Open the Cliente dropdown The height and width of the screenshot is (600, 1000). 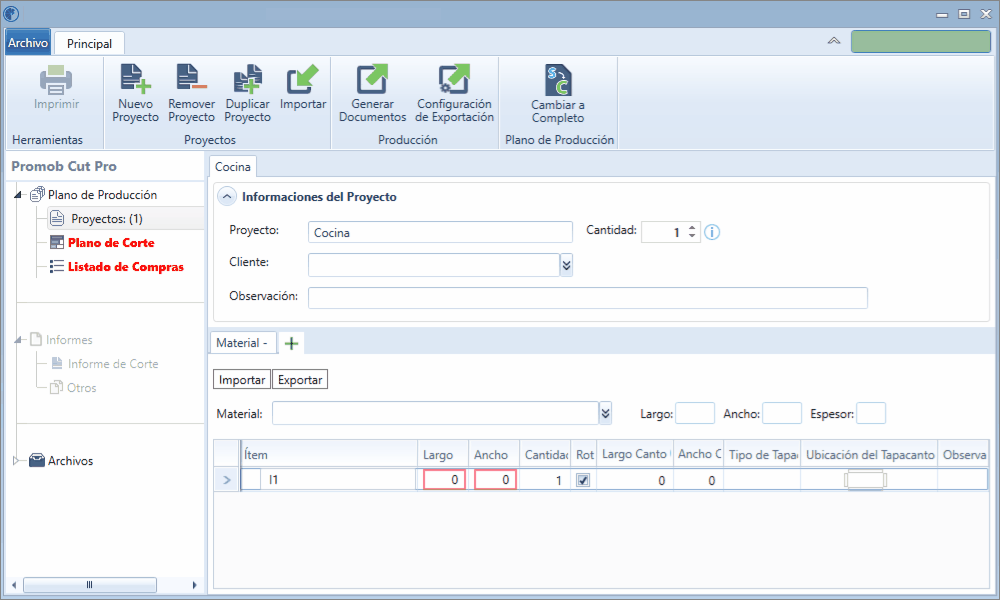tap(566, 265)
